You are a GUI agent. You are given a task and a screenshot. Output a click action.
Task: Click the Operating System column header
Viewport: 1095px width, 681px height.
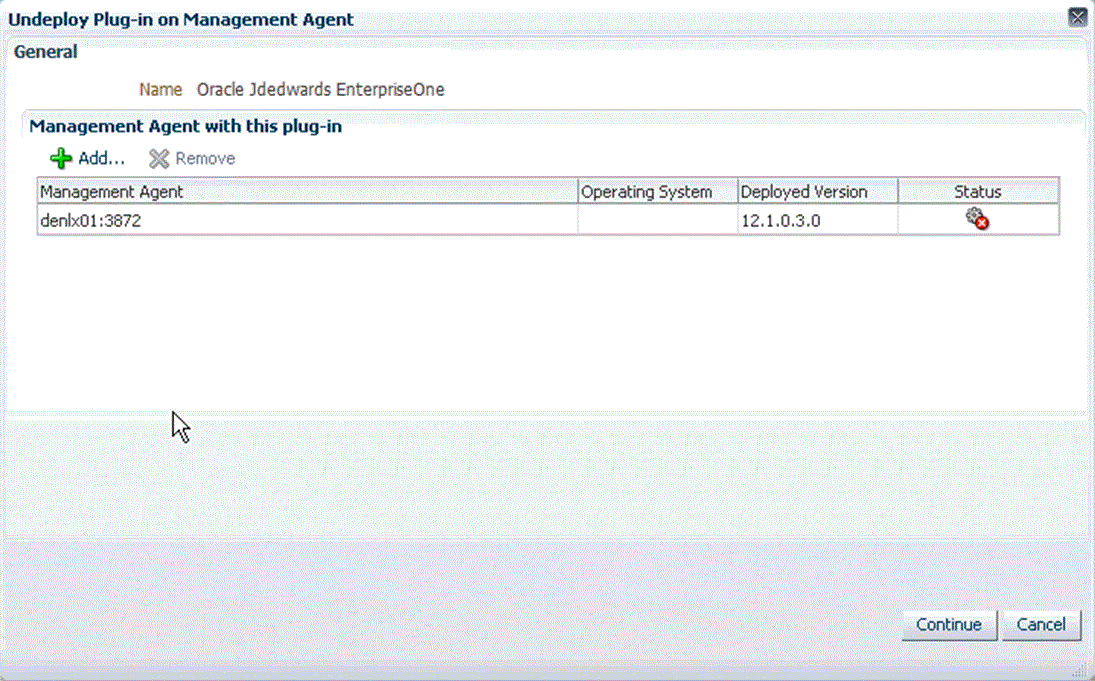(x=658, y=191)
